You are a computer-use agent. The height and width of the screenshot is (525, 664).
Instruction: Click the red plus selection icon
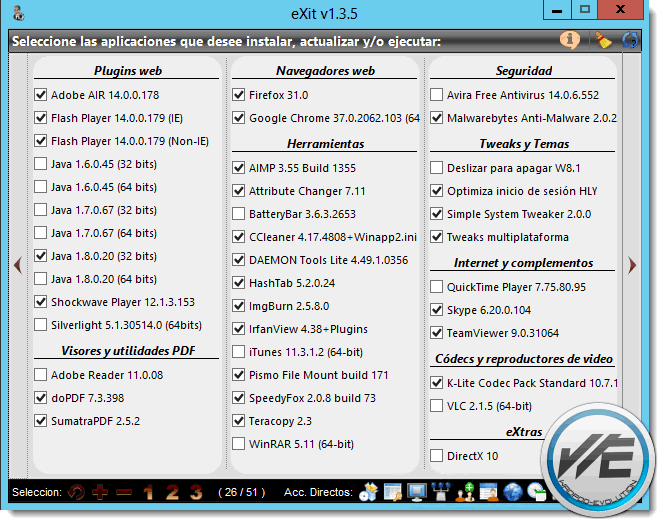point(100,492)
